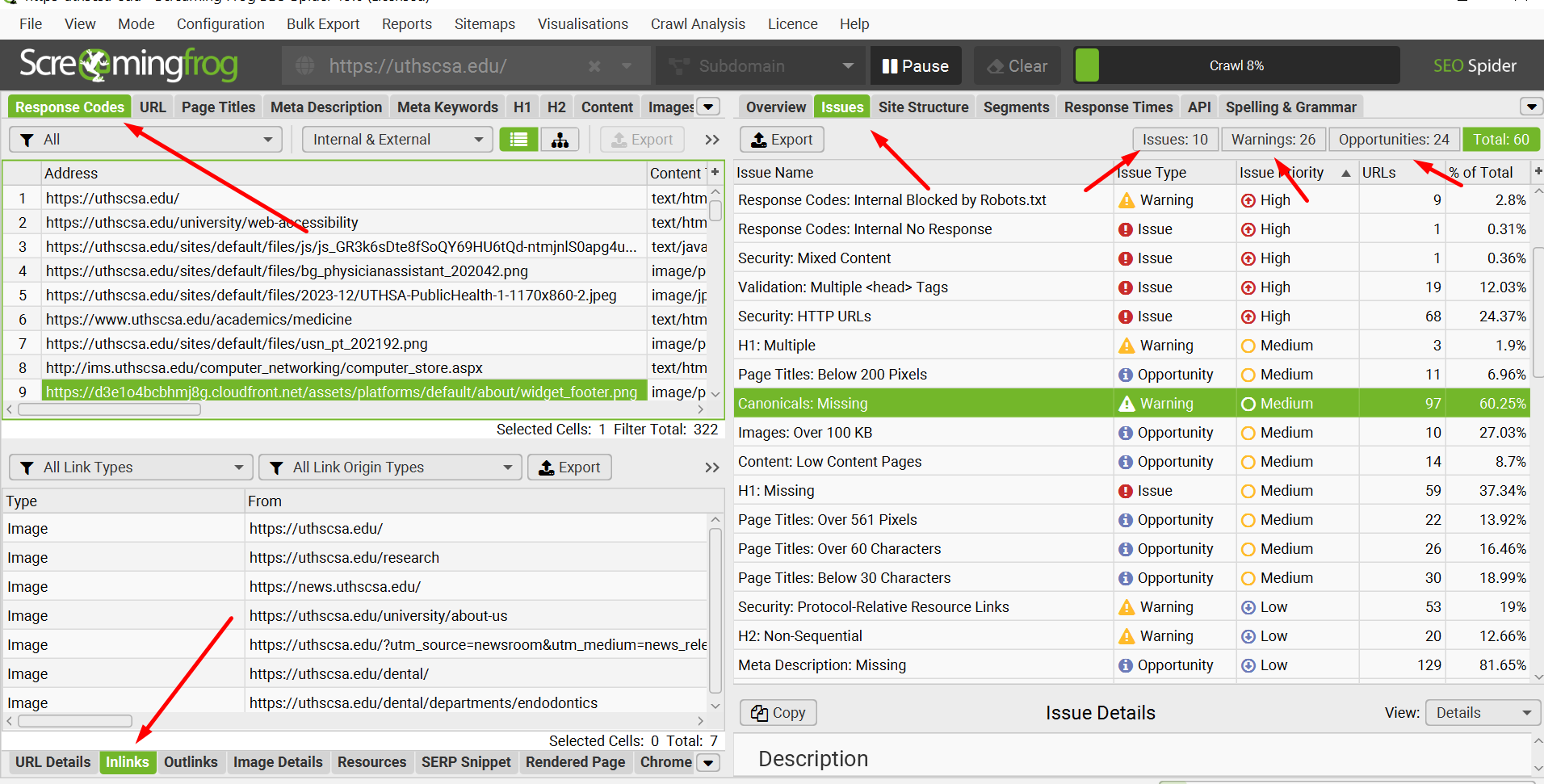Copy issue details with Copy button
Image resolution: width=1544 pixels, height=784 pixels.
(x=778, y=713)
